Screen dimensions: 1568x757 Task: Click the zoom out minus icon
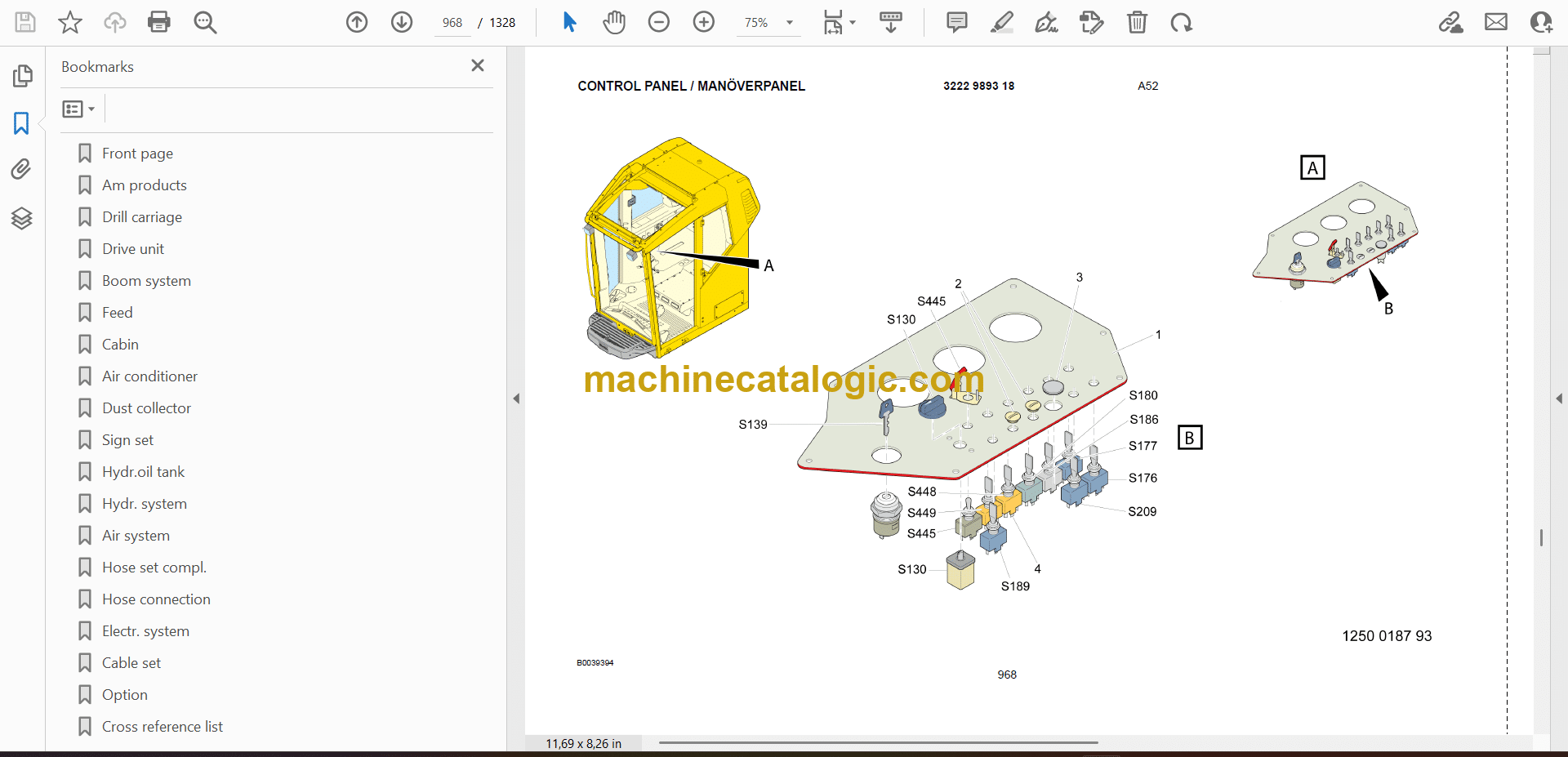[659, 22]
